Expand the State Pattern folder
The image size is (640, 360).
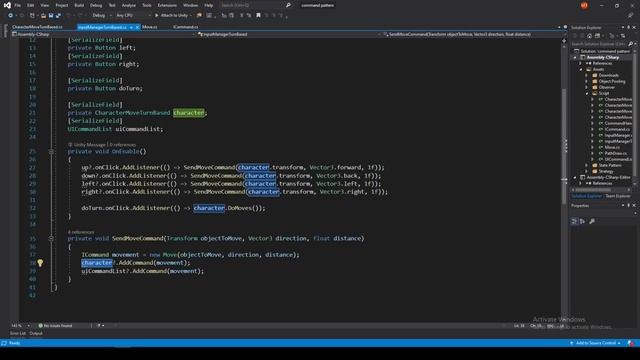(x=587, y=165)
